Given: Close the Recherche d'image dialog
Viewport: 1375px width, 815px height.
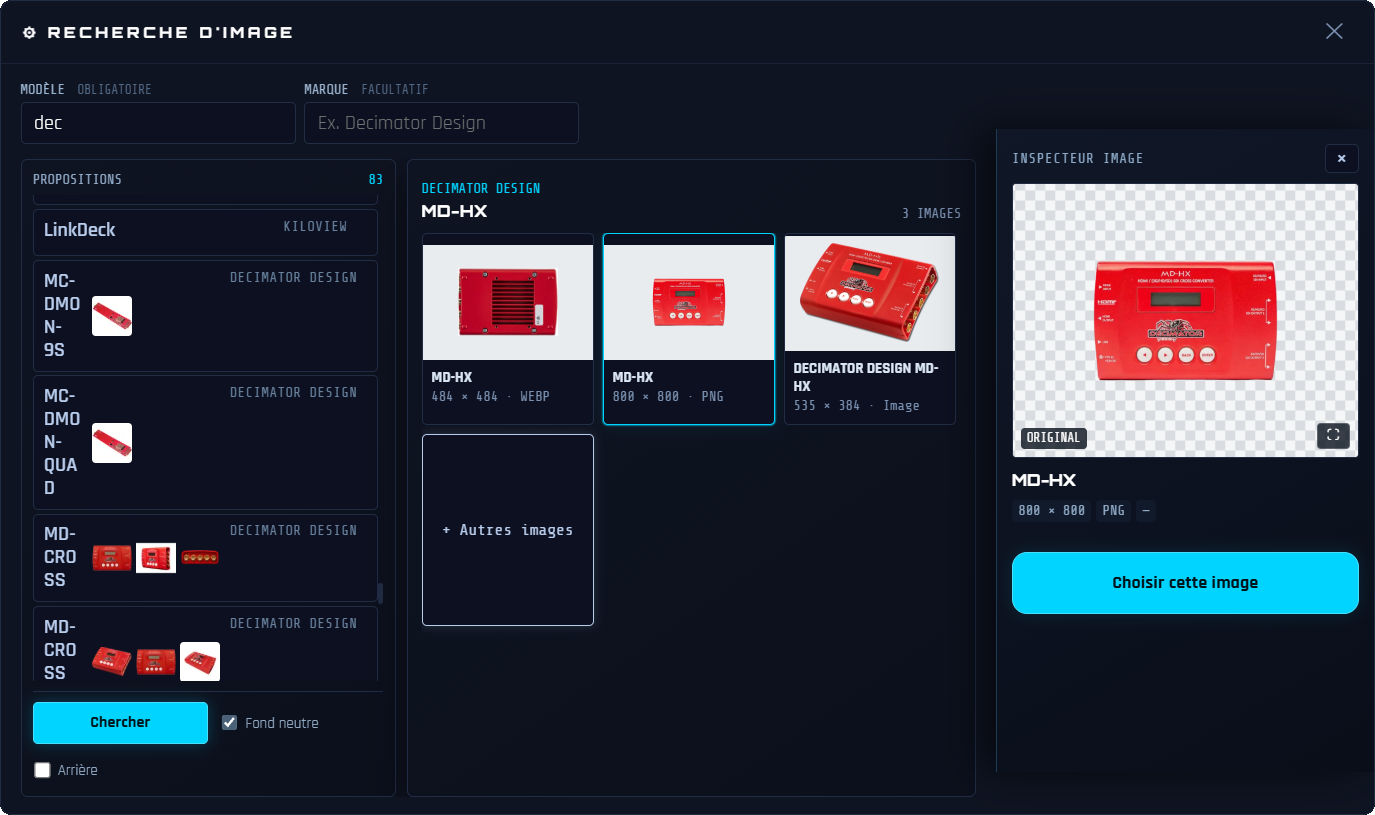Looking at the screenshot, I should [1334, 31].
